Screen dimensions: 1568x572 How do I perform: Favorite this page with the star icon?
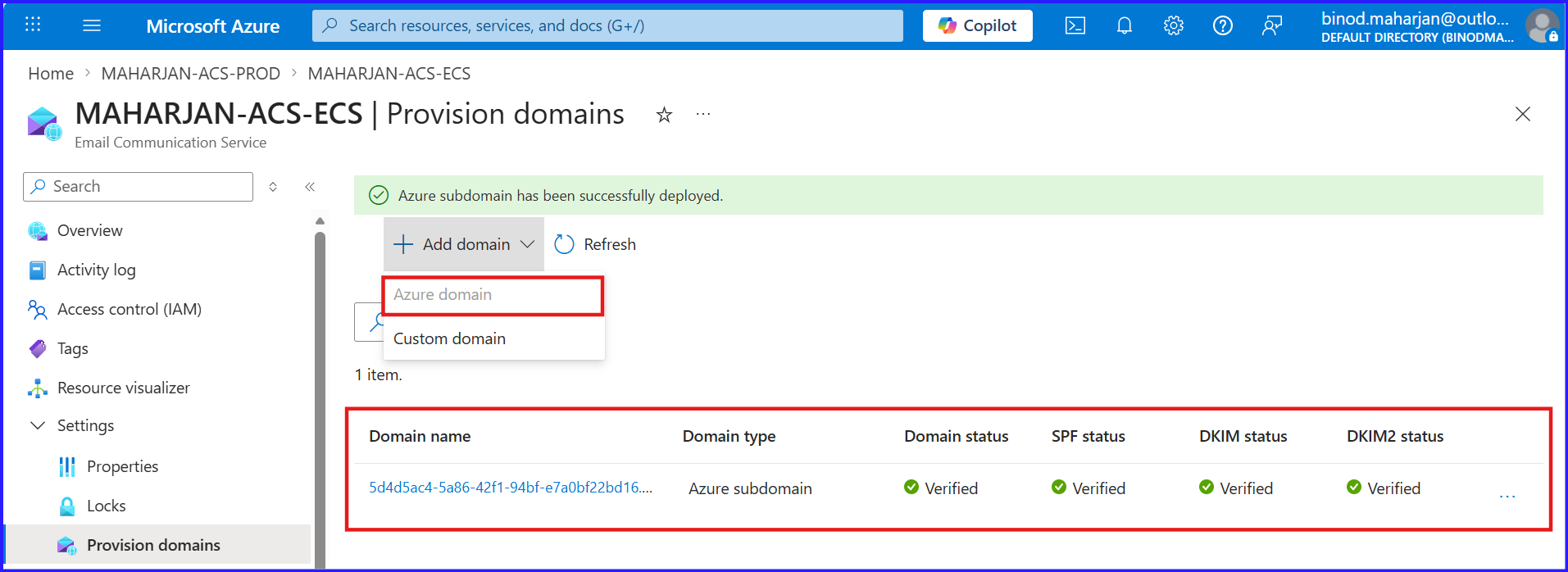click(664, 115)
